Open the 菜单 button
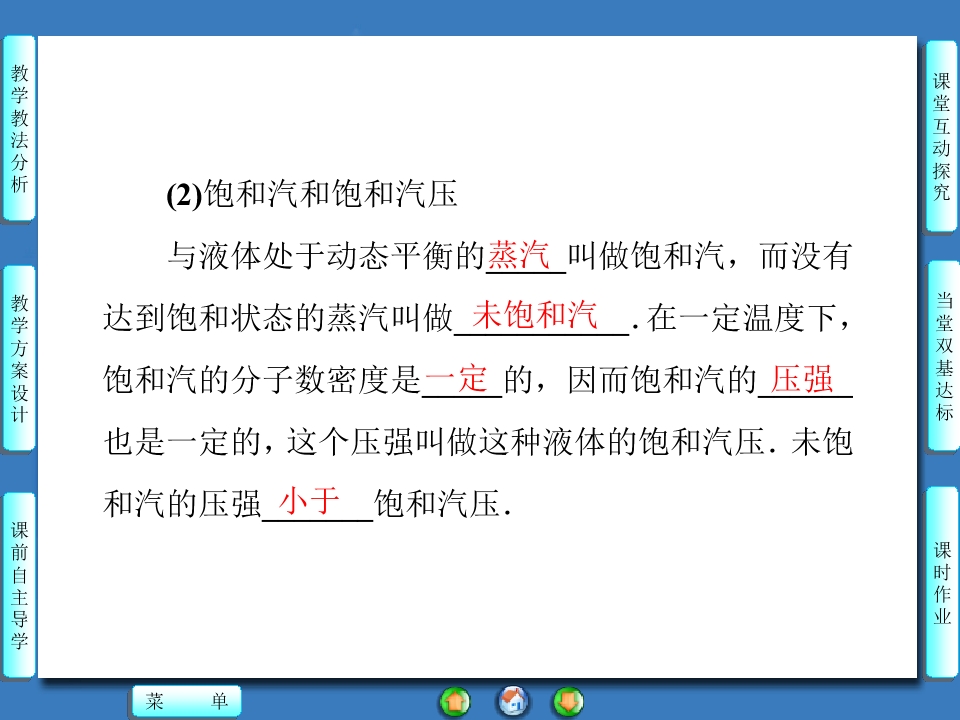 [186, 702]
